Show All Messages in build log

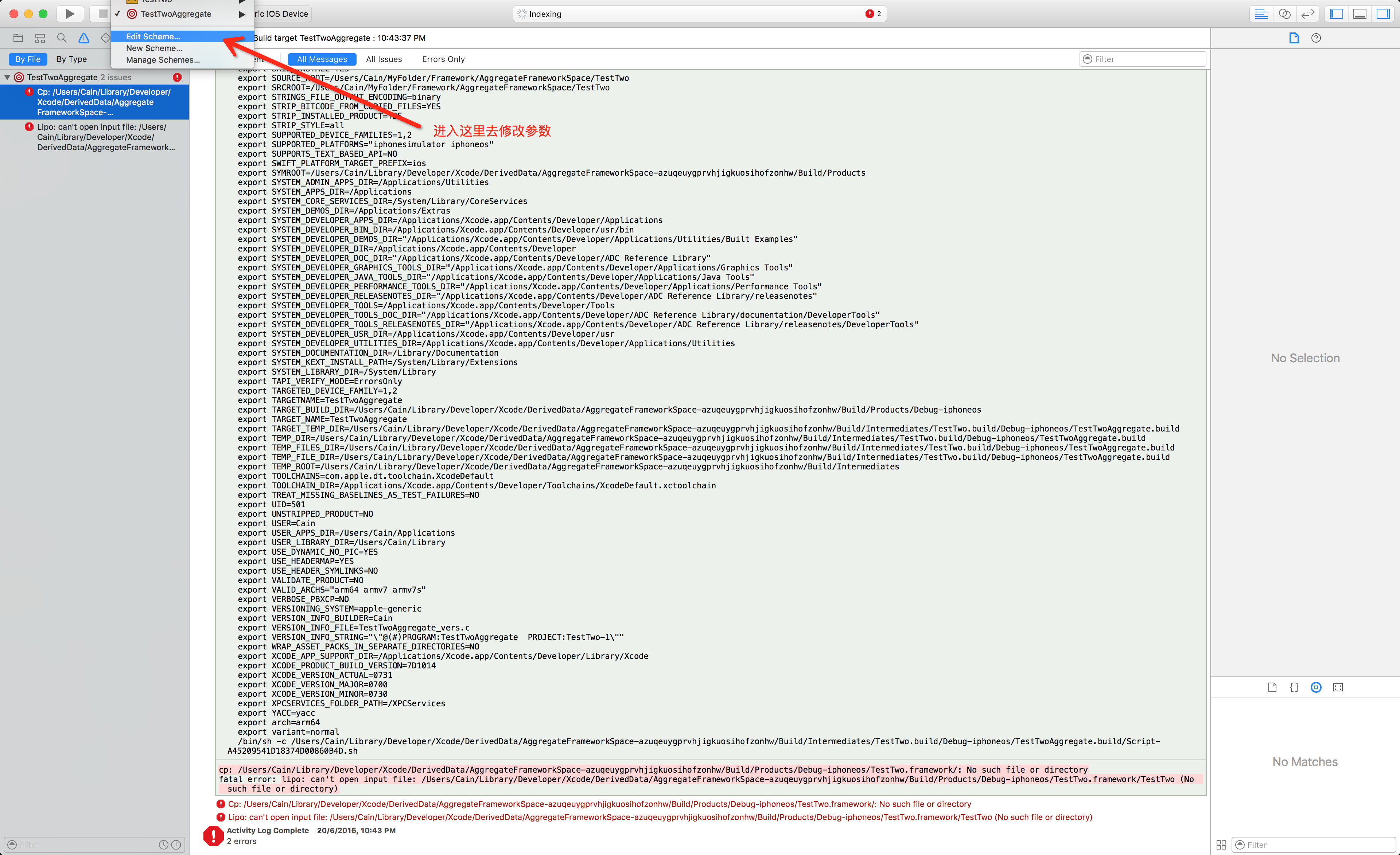pos(322,59)
